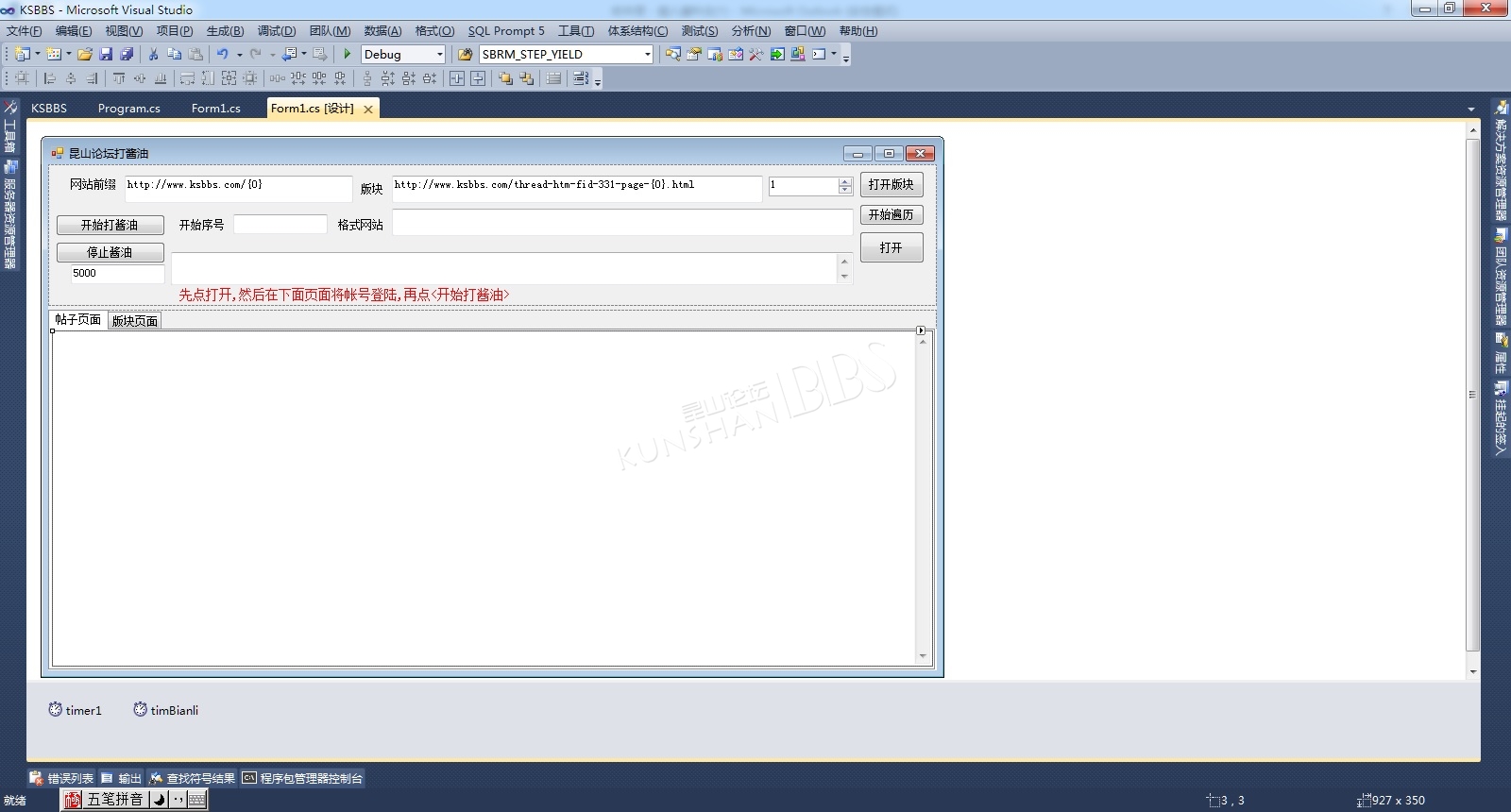Click the Align Tops layout icon
Screen dimensions: 1511x812
point(119,78)
